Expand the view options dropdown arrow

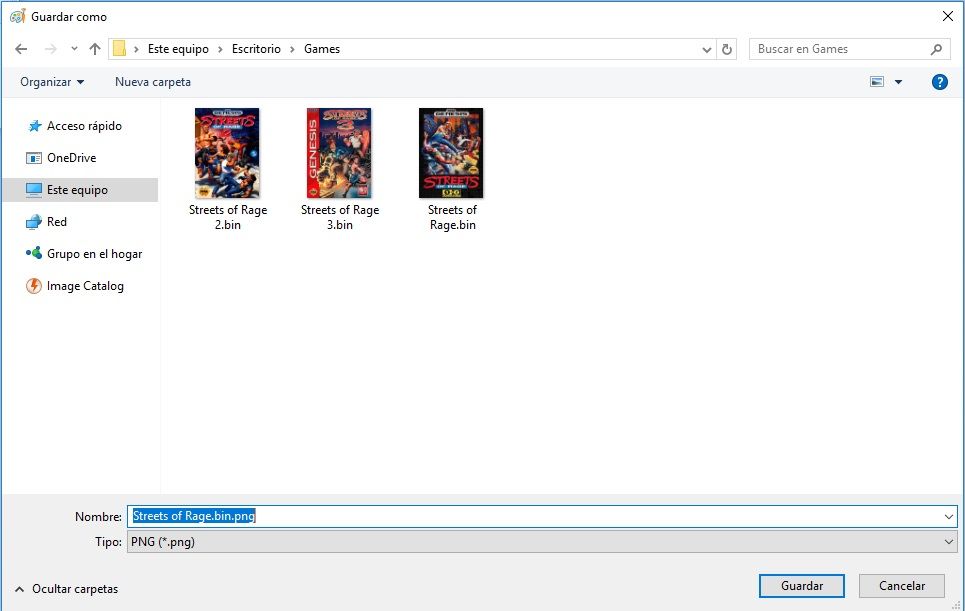(898, 82)
